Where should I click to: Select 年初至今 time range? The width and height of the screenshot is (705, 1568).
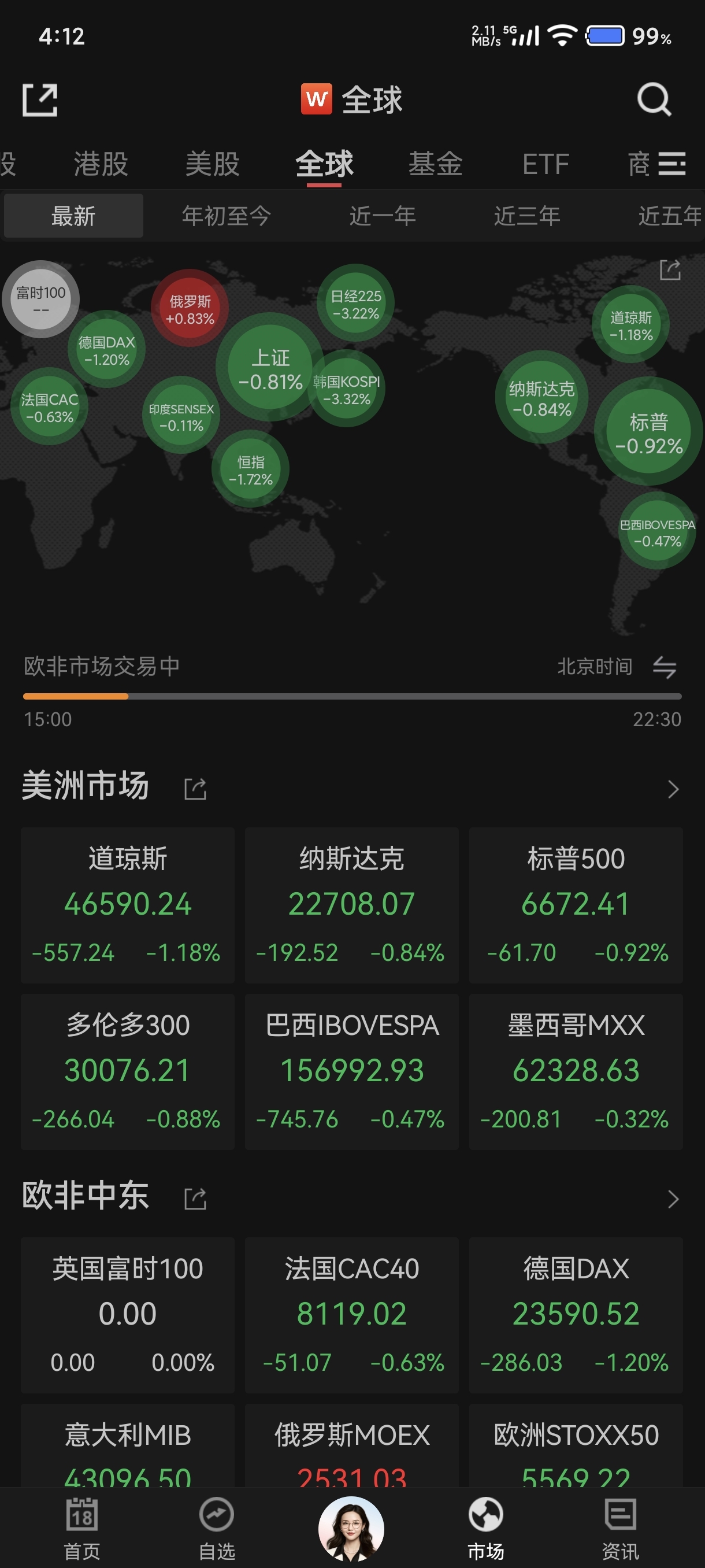tap(227, 216)
